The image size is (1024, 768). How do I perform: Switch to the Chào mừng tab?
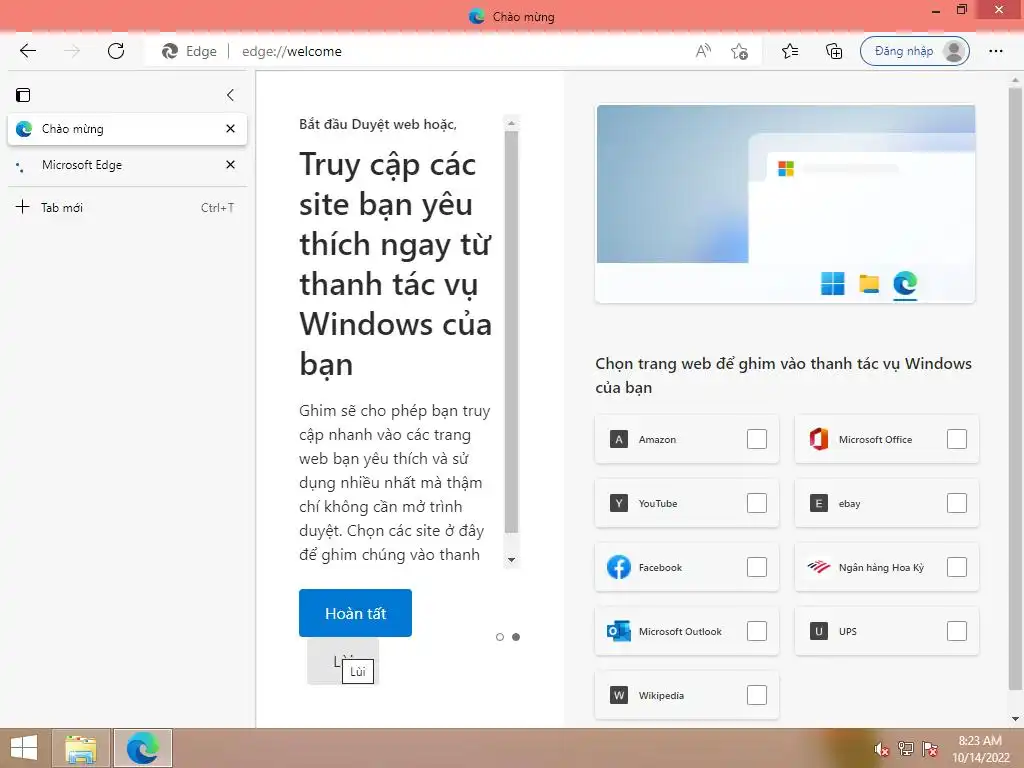[x=127, y=129]
